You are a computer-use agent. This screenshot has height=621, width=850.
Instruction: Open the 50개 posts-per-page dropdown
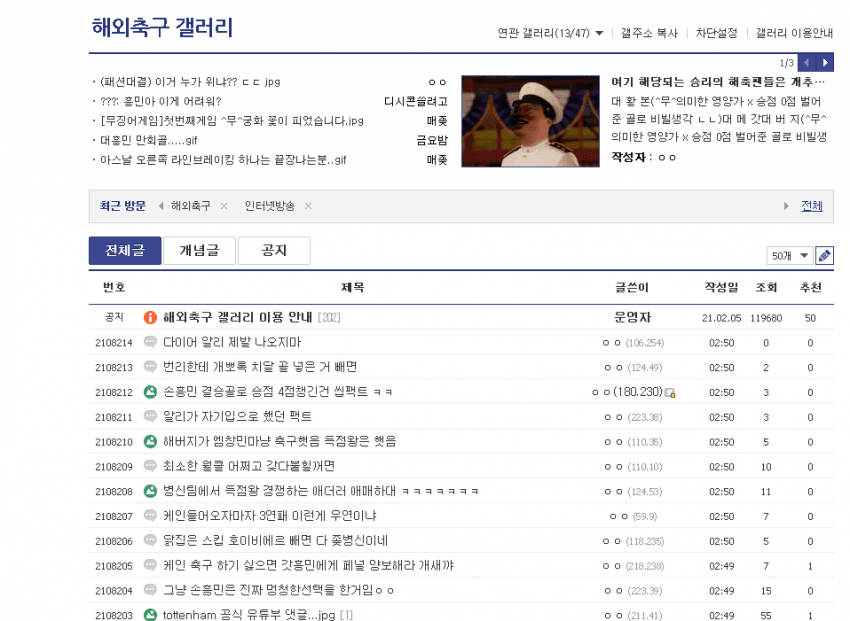[x=789, y=256]
